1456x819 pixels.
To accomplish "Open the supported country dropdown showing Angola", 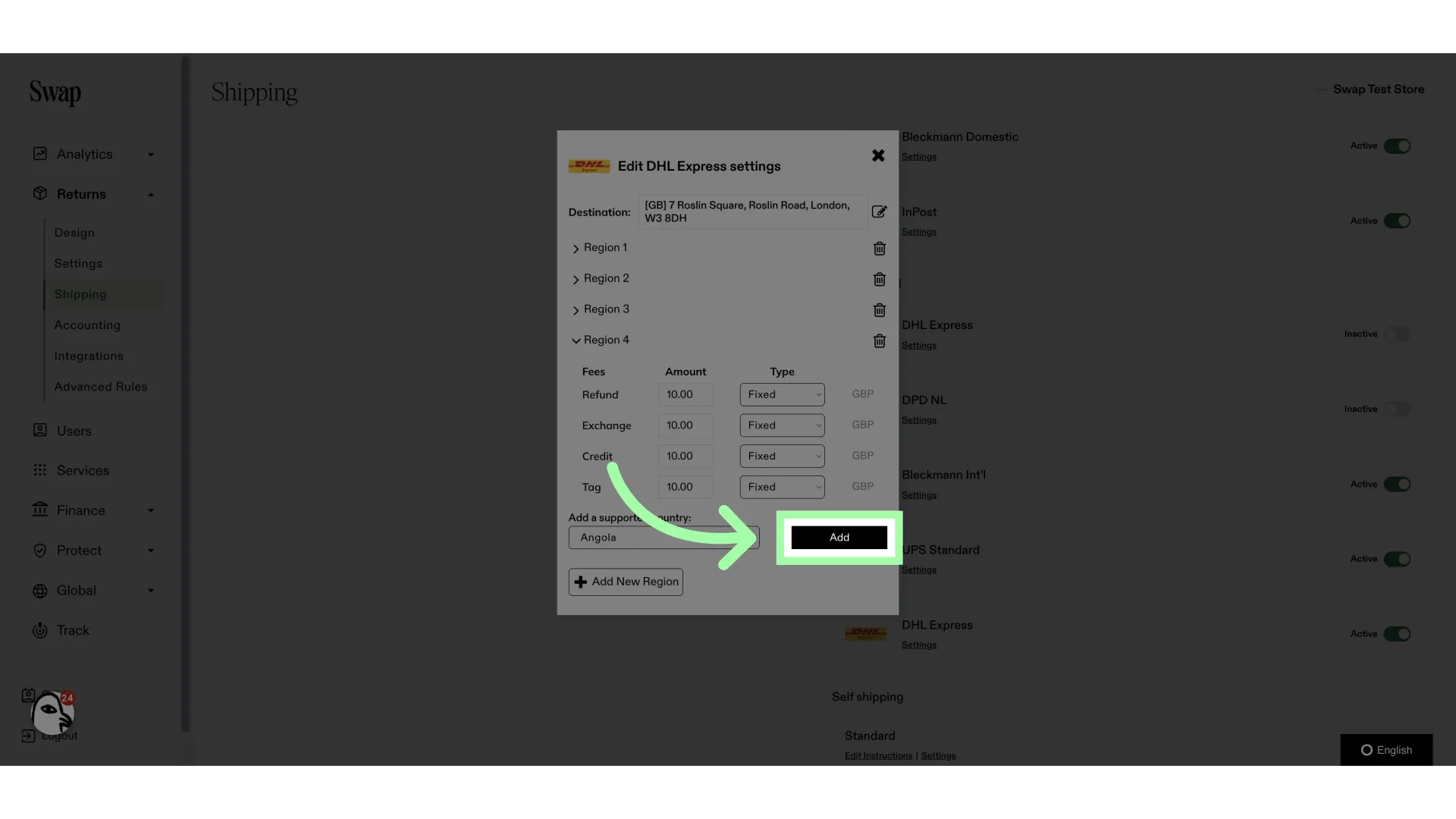I will click(664, 538).
